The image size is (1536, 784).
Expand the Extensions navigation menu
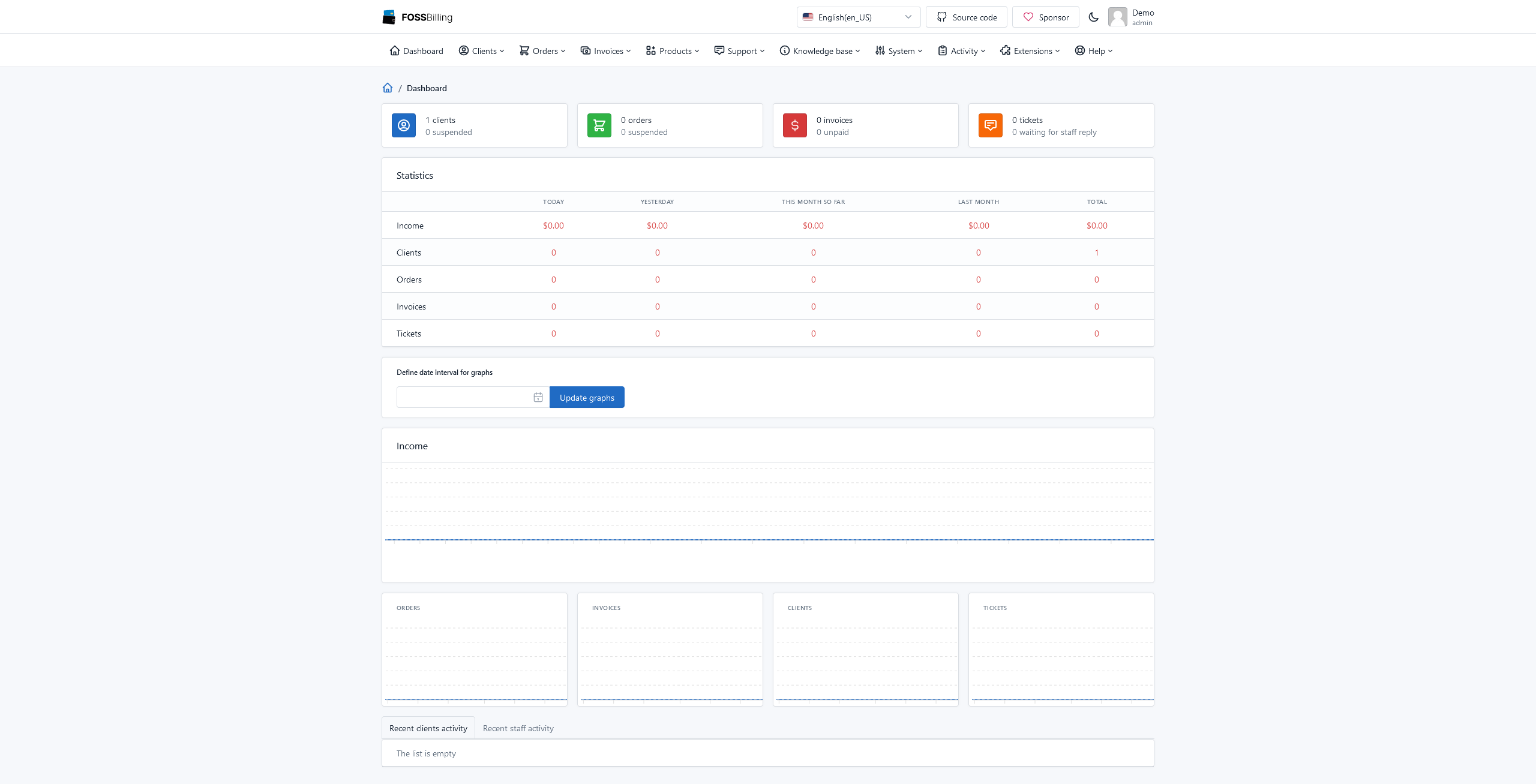(1030, 50)
